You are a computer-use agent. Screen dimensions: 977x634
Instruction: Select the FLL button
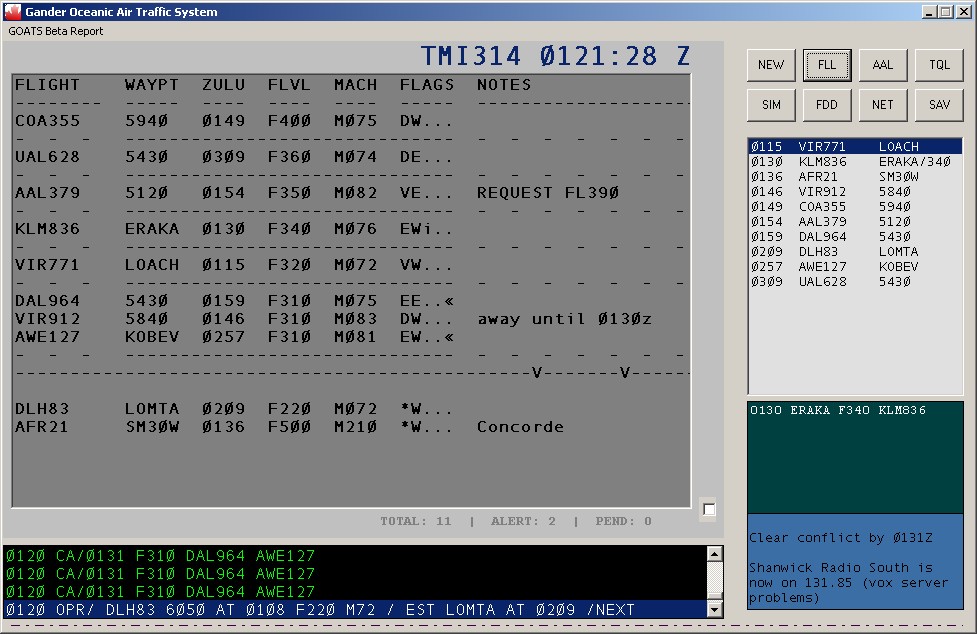[x=827, y=65]
